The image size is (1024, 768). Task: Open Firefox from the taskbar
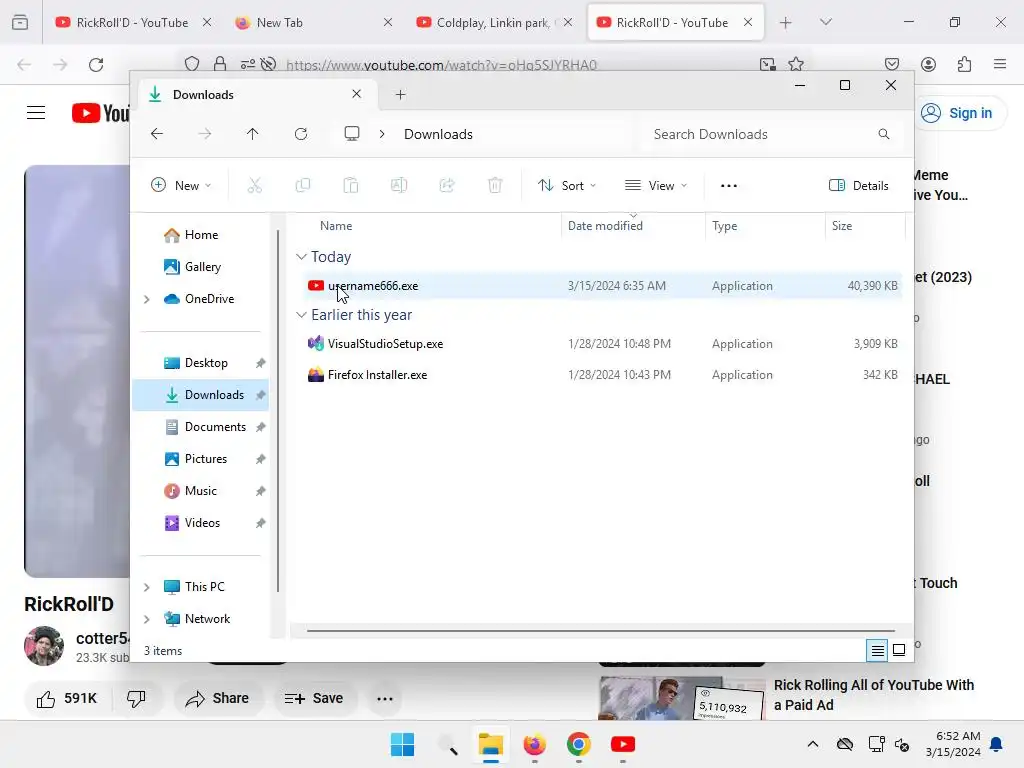pos(535,744)
